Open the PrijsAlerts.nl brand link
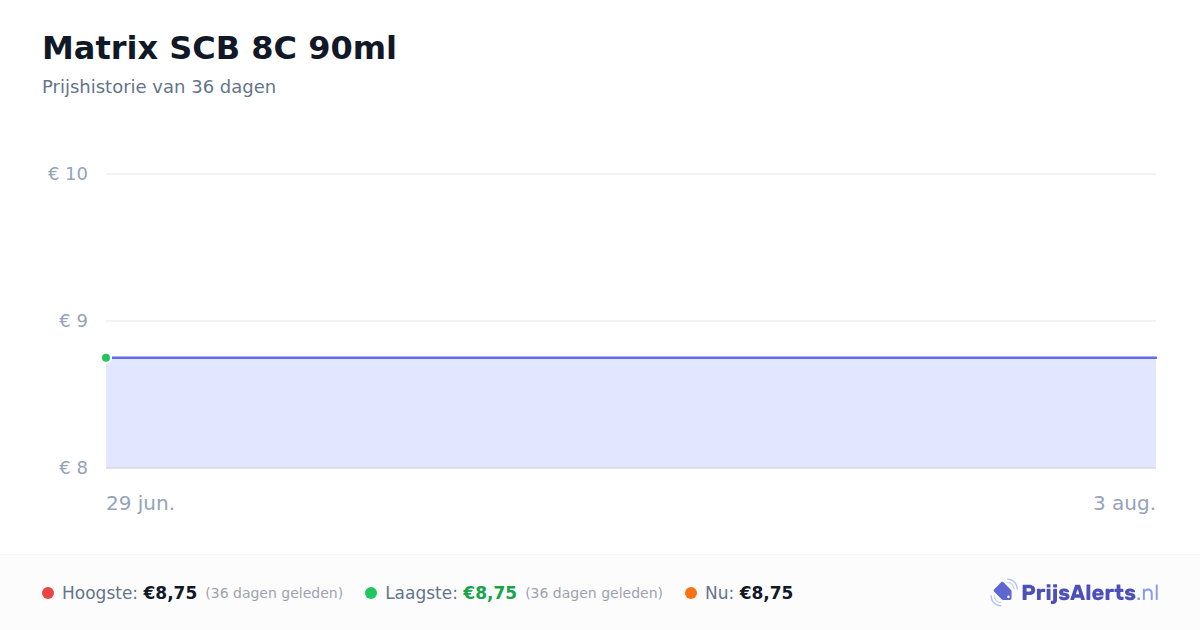 [x=1074, y=593]
